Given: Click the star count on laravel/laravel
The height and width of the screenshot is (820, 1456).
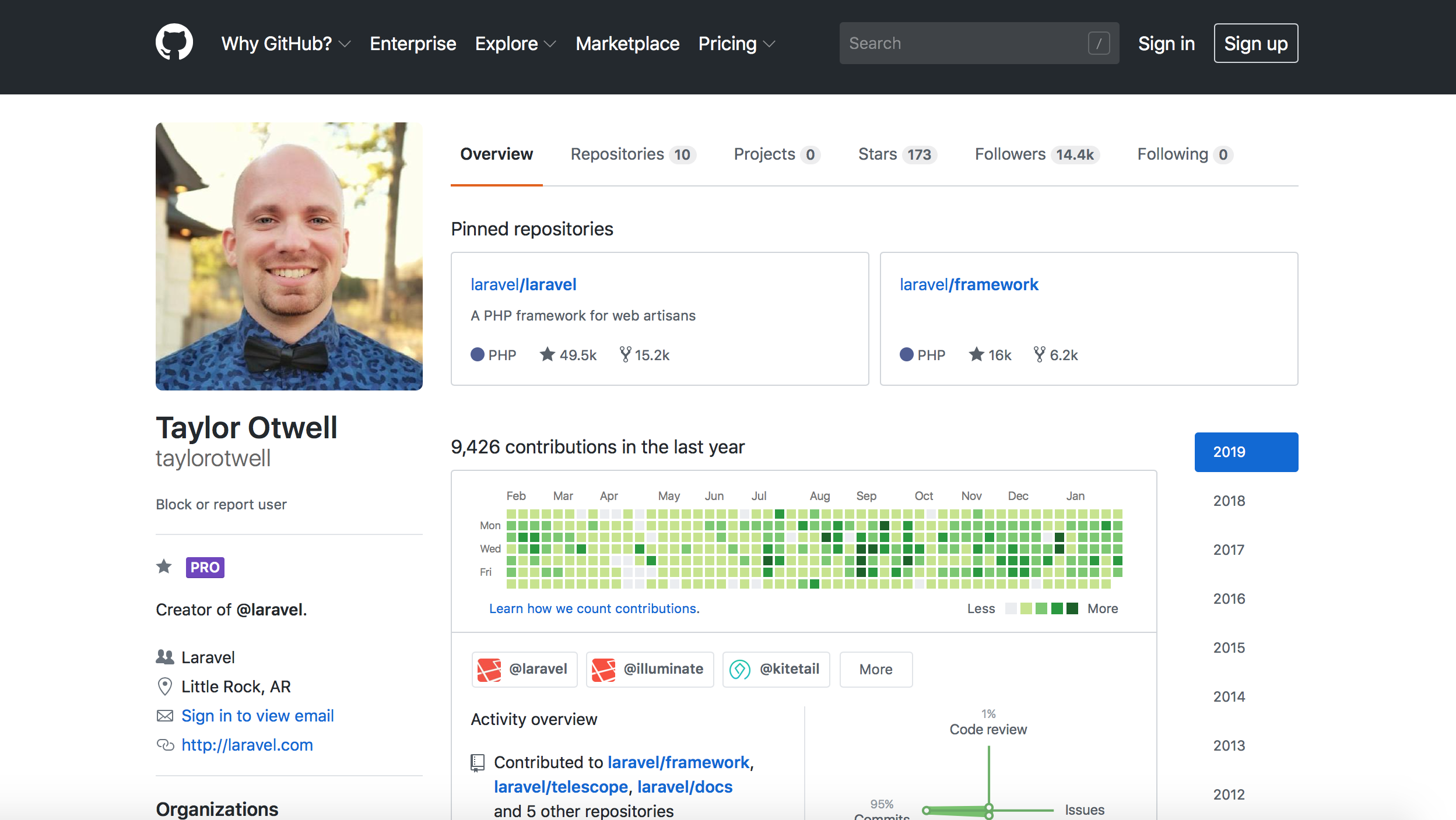Looking at the screenshot, I should coord(568,355).
